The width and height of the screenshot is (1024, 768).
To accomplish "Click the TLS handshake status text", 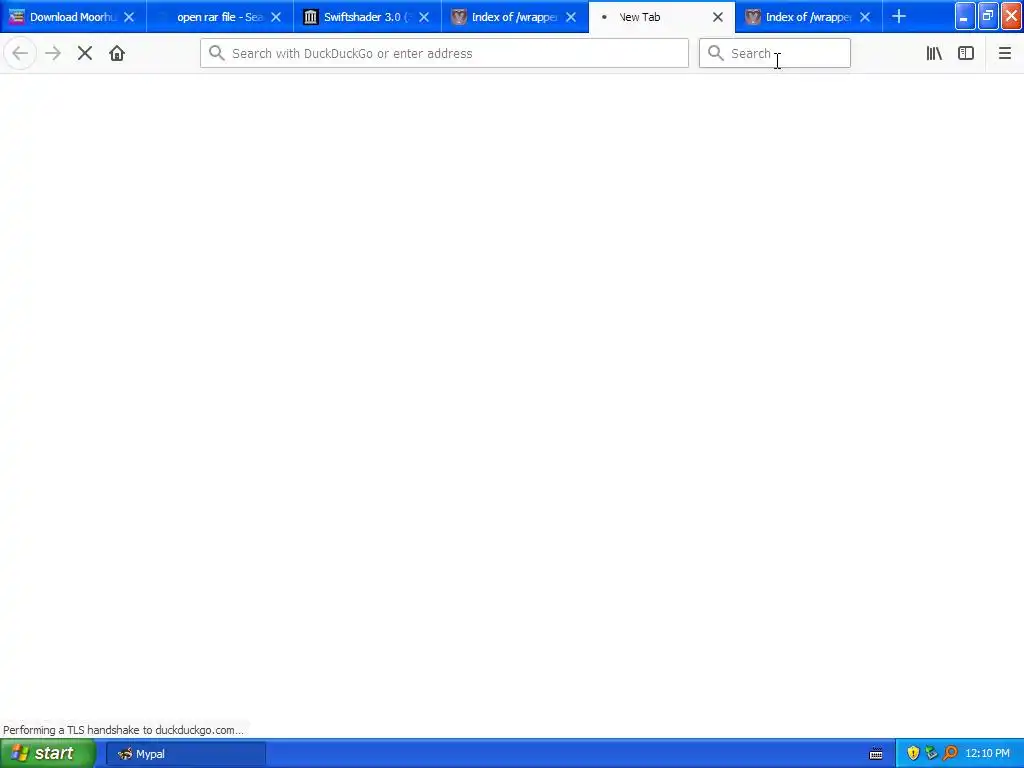I will tap(123, 729).
